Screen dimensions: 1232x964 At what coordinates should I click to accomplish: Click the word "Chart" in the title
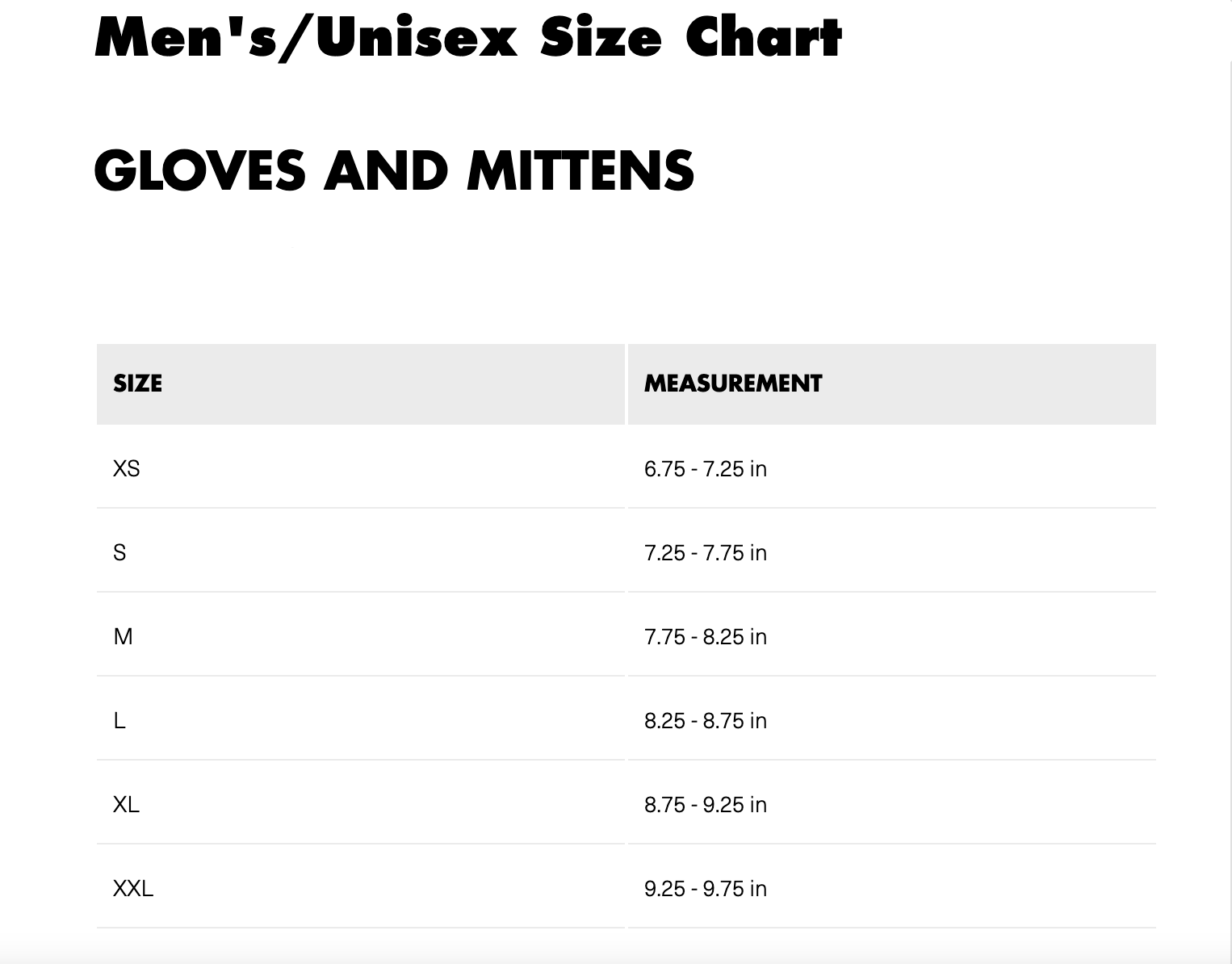[x=764, y=38]
